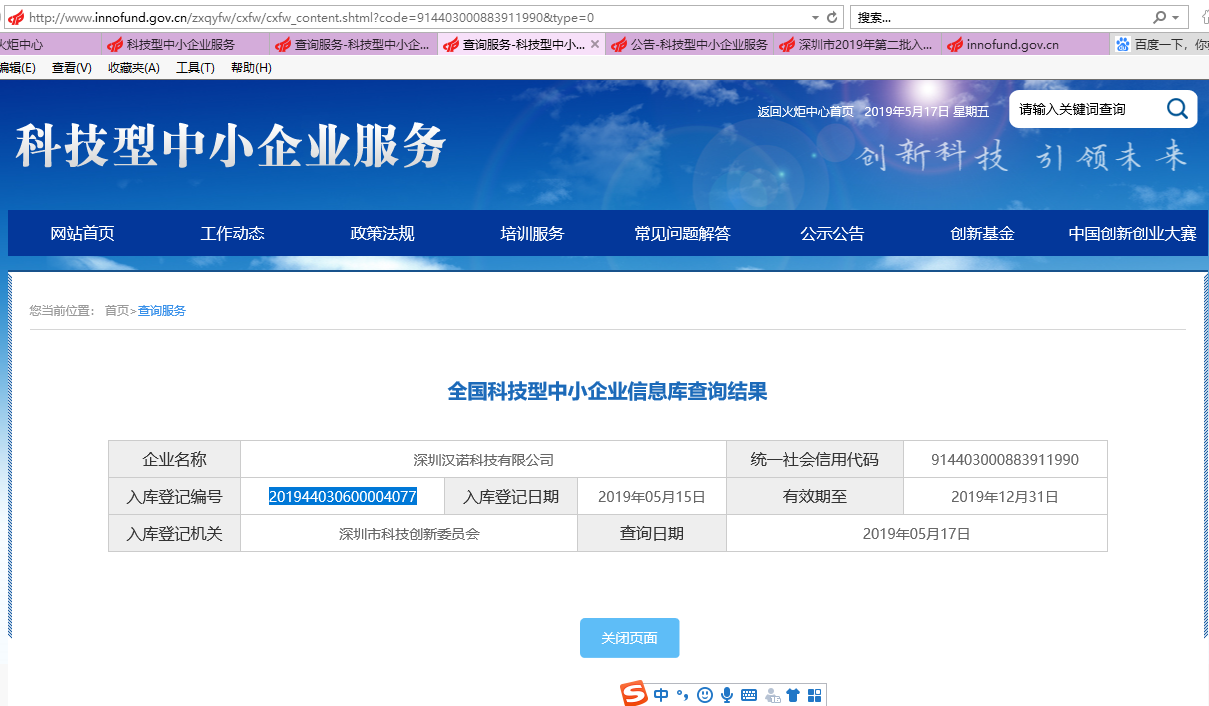This screenshot has width=1209, height=706.
Task: Open the Sogou emoji smiley panel
Action: point(705,695)
